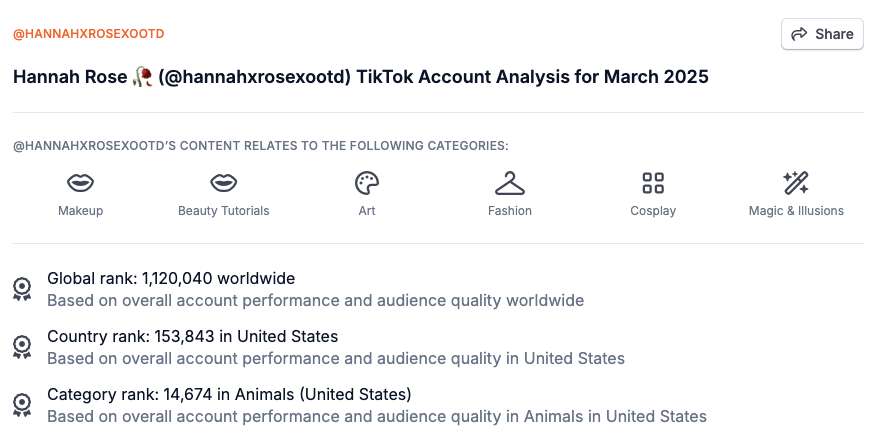Select the Makeup lips icon
The width and height of the screenshot is (878, 442).
pyautogui.click(x=81, y=183)
